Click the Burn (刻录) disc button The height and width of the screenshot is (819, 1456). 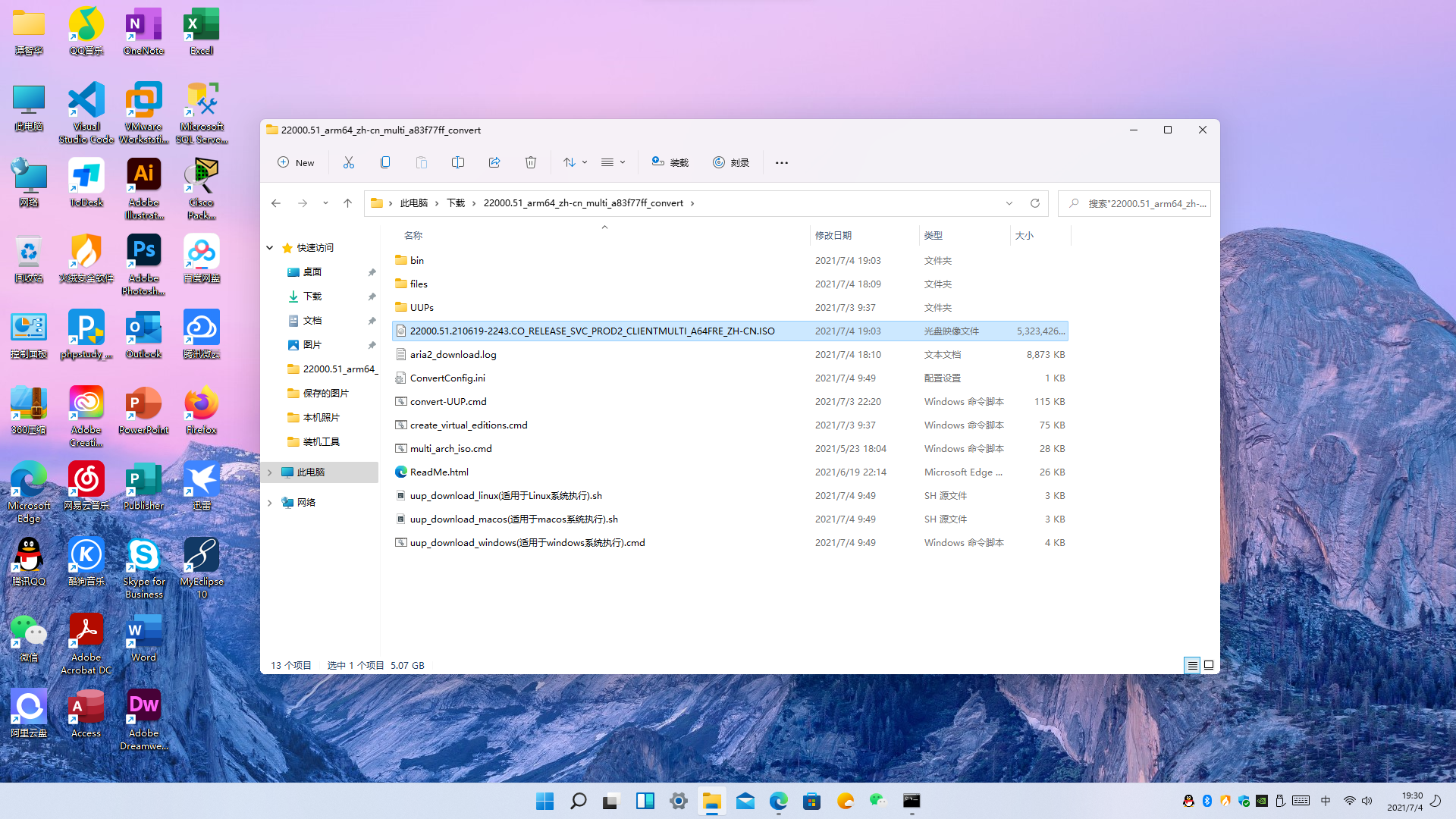[731, 162]
